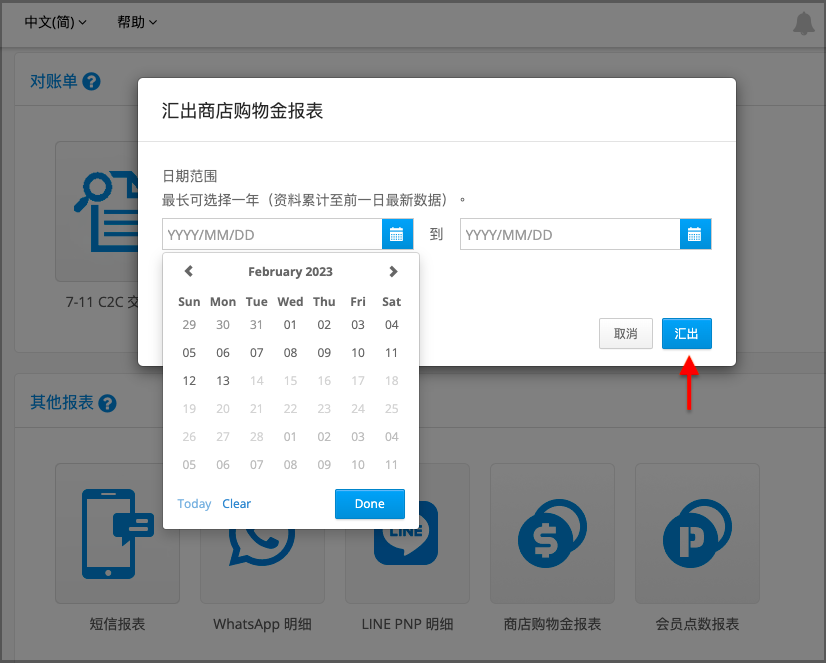Click help icon beside 对账单
Image resolution: width=826 pixels, height=663 pixels.
[91, 82]
